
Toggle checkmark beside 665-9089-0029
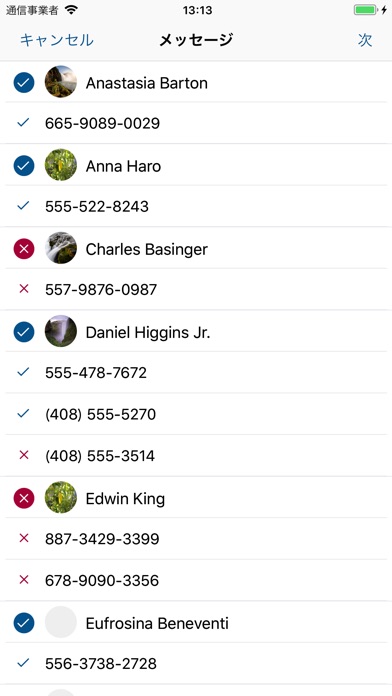click(23, 123)
